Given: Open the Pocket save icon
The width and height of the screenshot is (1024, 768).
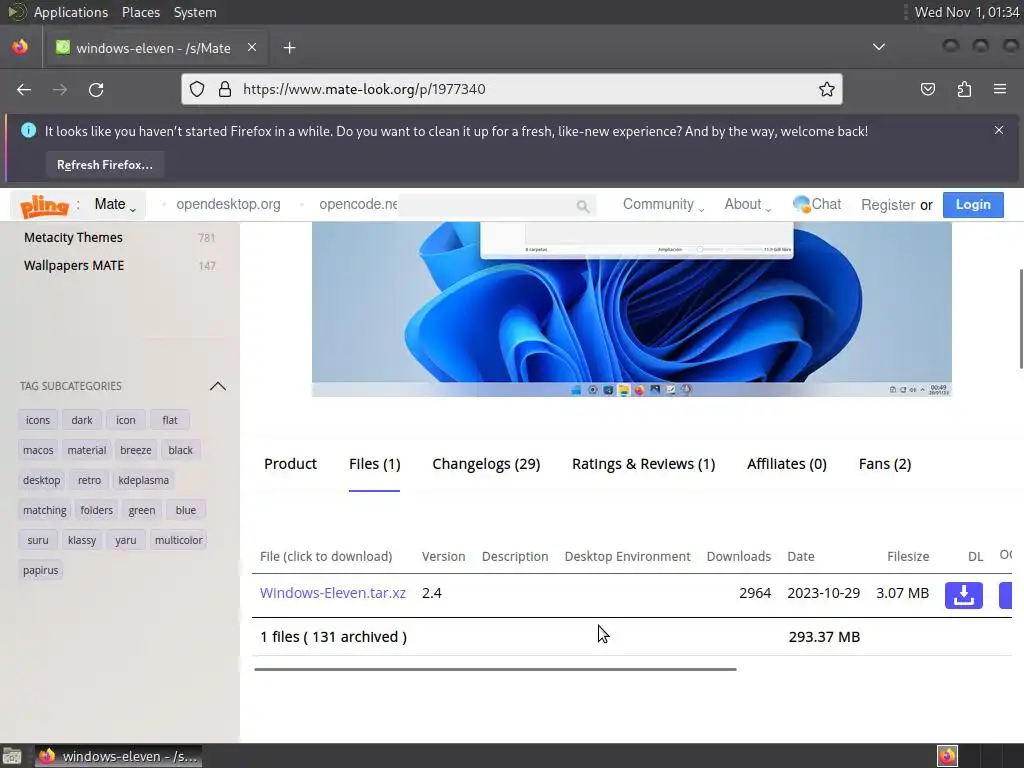Looking at the screenshot, I should (928, 89).
